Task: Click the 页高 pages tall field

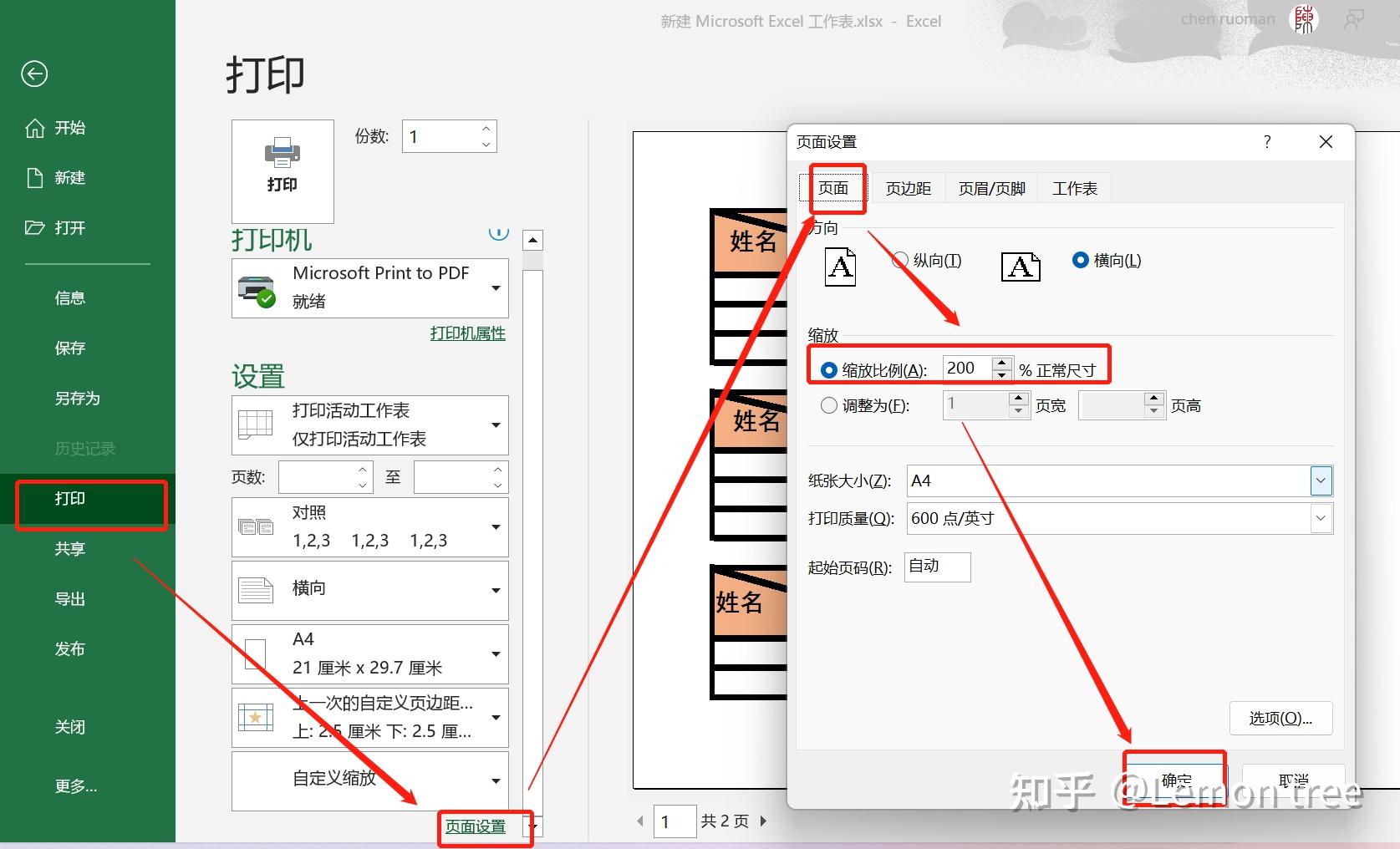Action: [1112, 405]
